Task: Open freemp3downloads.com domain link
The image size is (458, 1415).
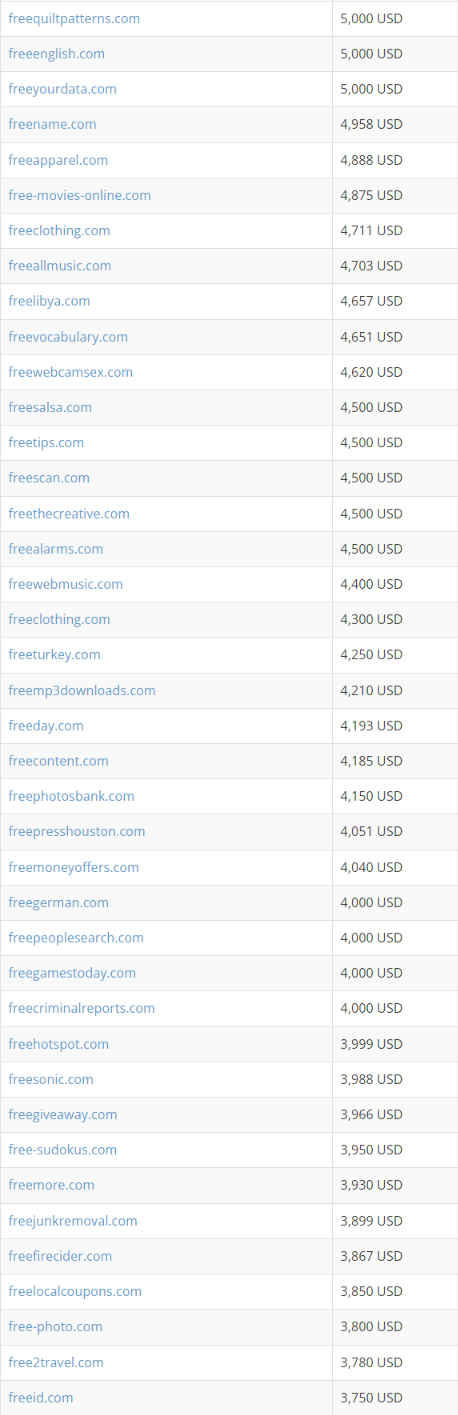Action: pos(82,690)
